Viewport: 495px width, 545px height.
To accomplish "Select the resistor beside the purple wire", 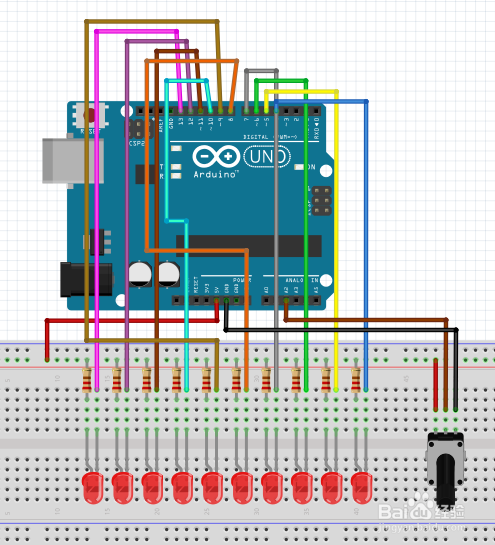I will coord(117,380).
